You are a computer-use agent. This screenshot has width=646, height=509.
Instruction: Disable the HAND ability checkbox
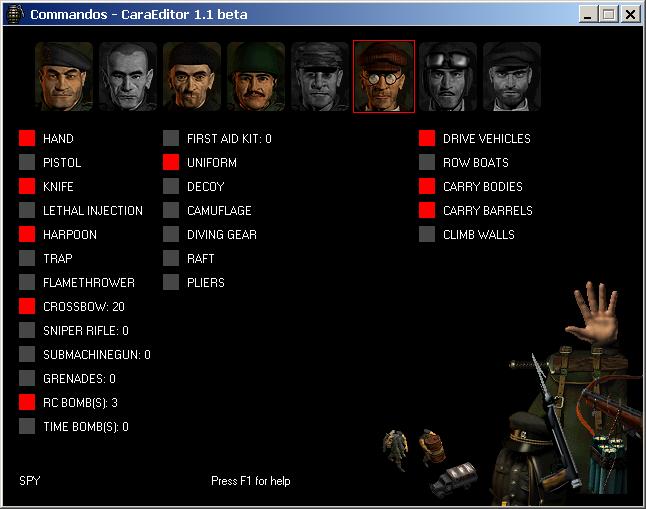pos(27,138)
